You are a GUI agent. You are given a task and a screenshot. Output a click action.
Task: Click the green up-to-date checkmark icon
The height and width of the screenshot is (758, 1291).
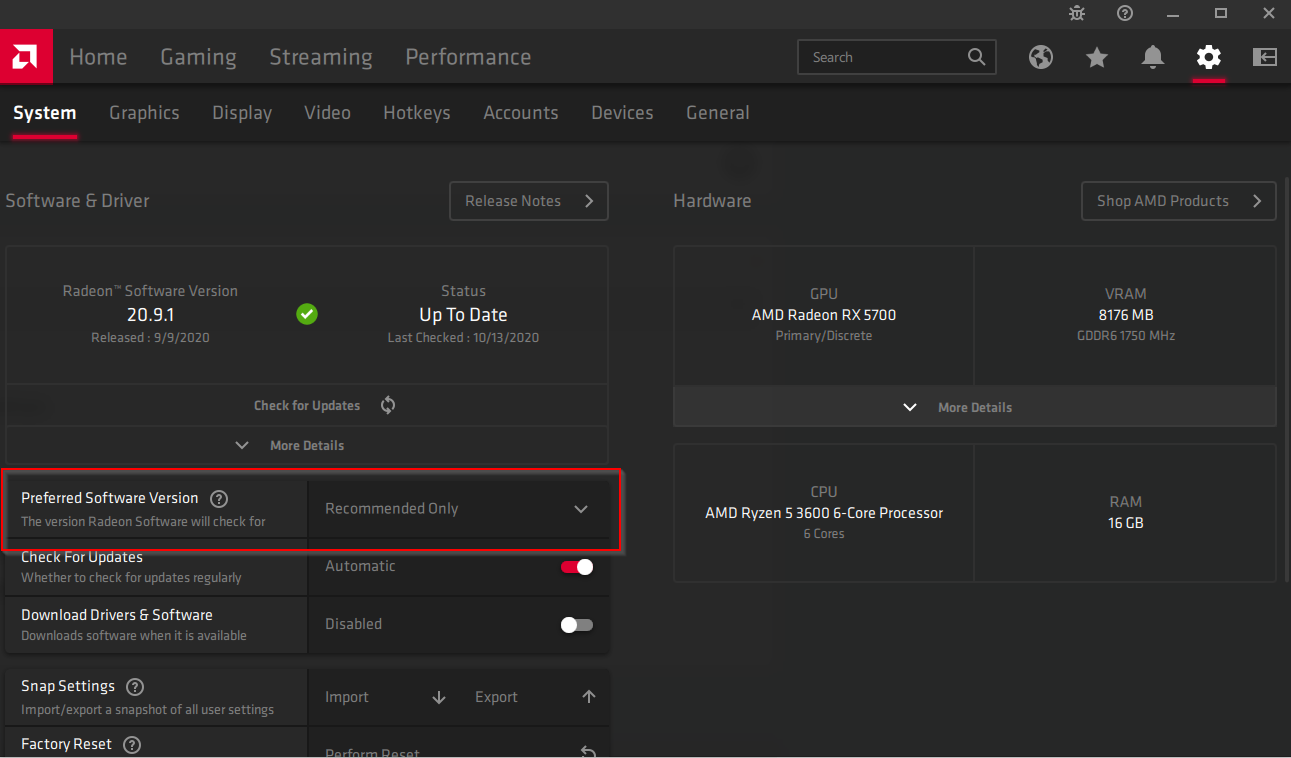[x=307, y=314]
